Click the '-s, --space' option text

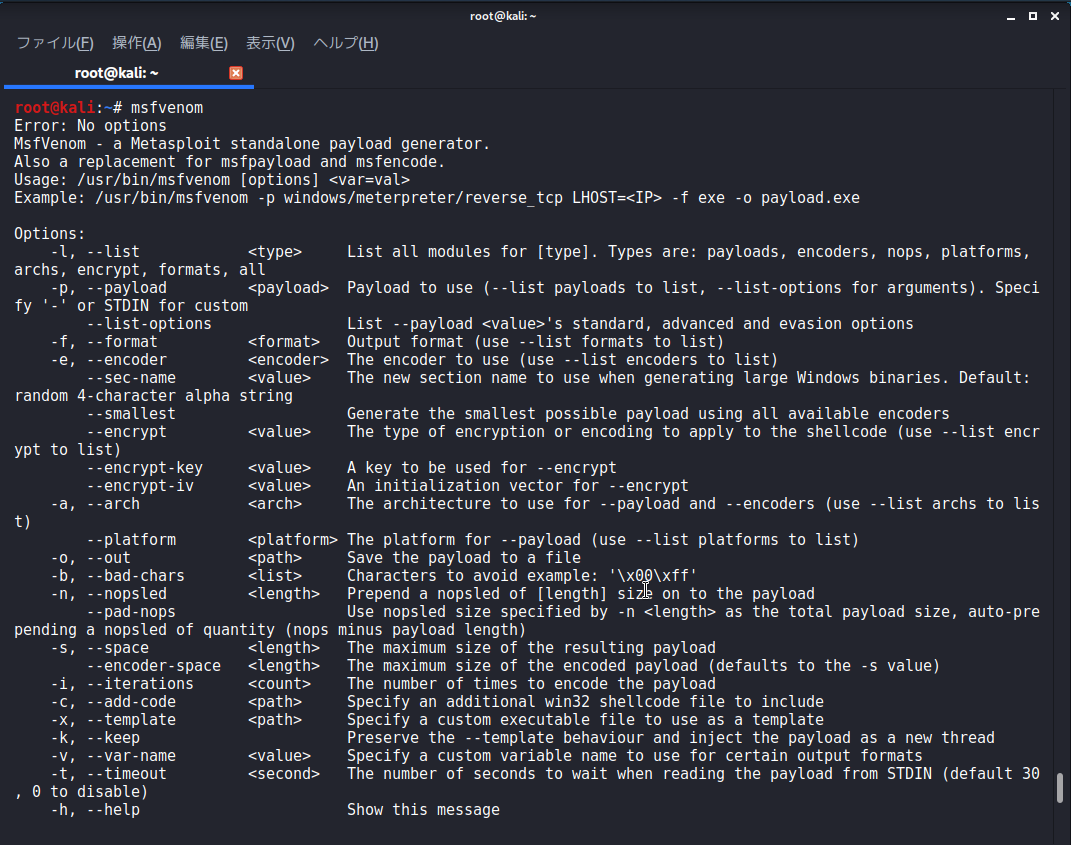click(x=100, y=648)
